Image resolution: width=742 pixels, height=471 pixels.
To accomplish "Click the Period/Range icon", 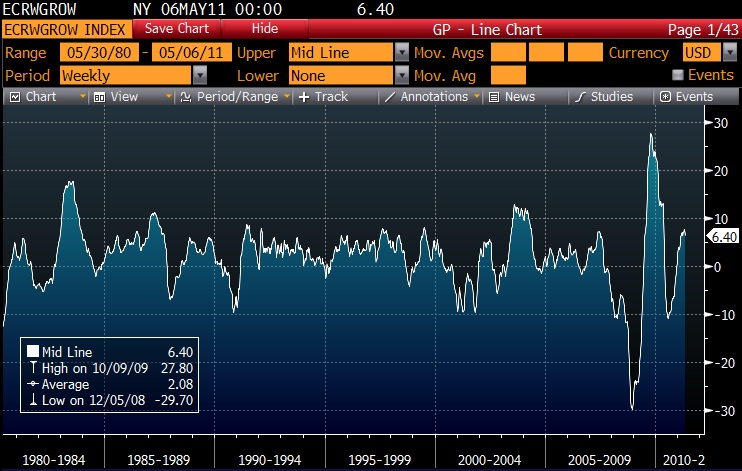I will click(x=186, y=97).
